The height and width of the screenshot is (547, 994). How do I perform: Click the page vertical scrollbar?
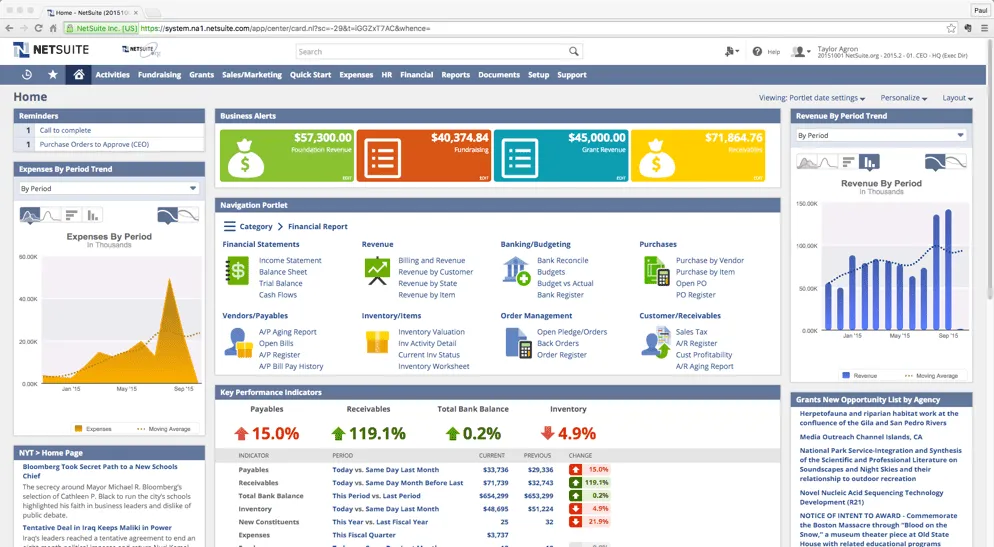point(990,171)
